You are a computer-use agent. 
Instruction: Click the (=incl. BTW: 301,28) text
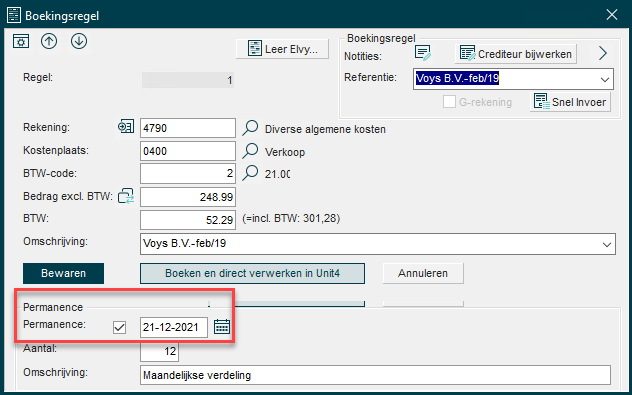[x=291, y=218]
